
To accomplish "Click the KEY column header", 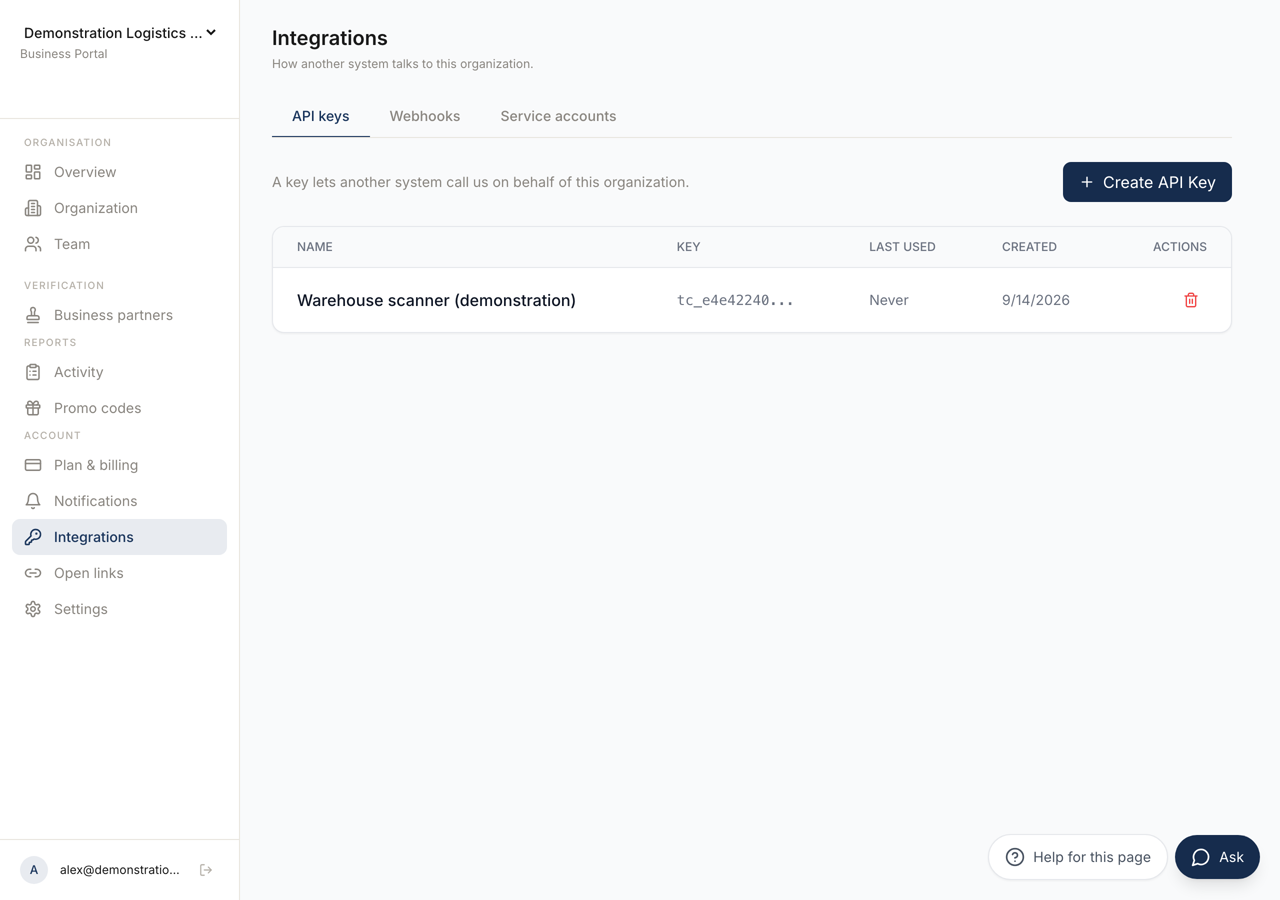I will (688, 247).
